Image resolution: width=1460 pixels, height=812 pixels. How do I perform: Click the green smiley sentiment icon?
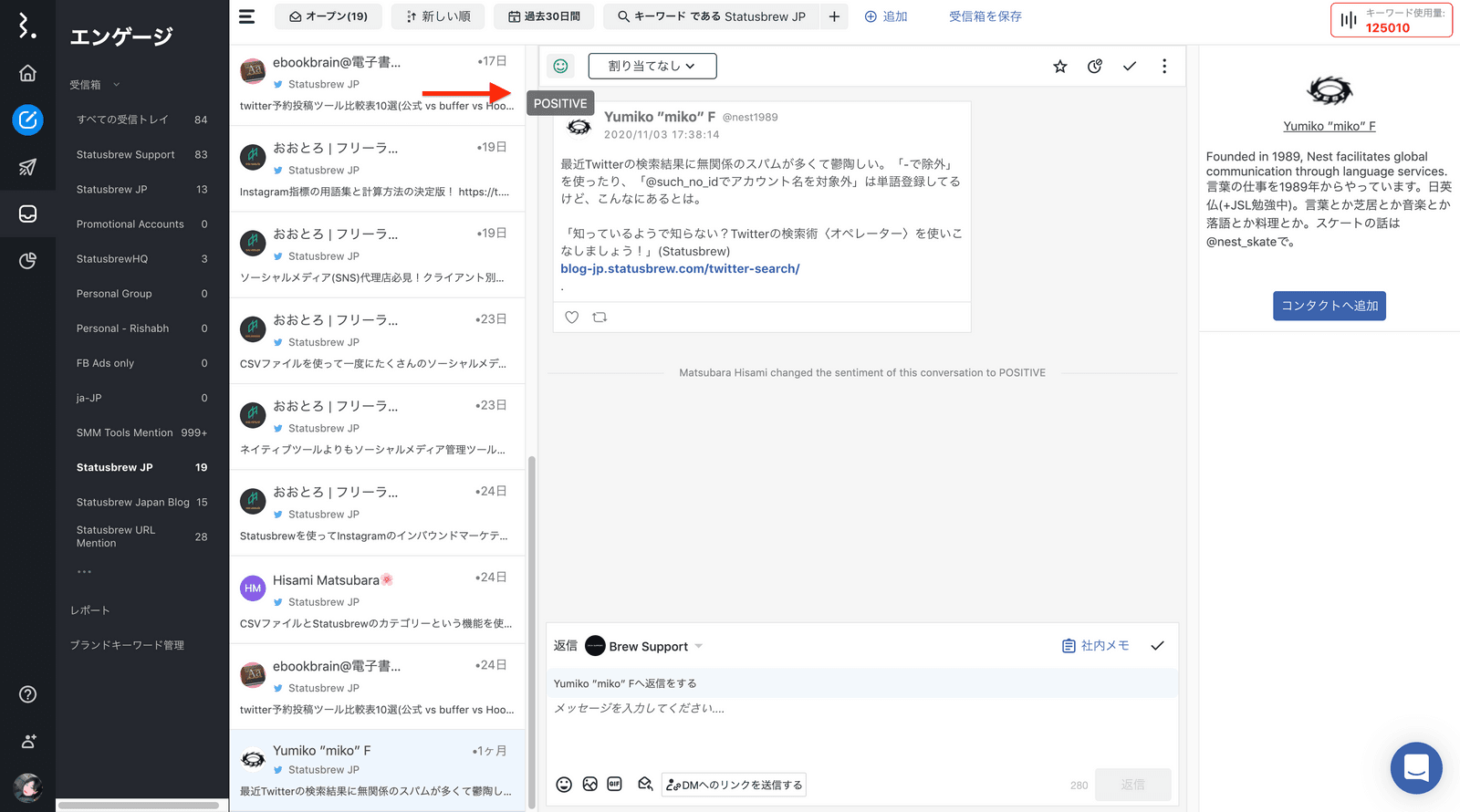click(x=560, y=66)
